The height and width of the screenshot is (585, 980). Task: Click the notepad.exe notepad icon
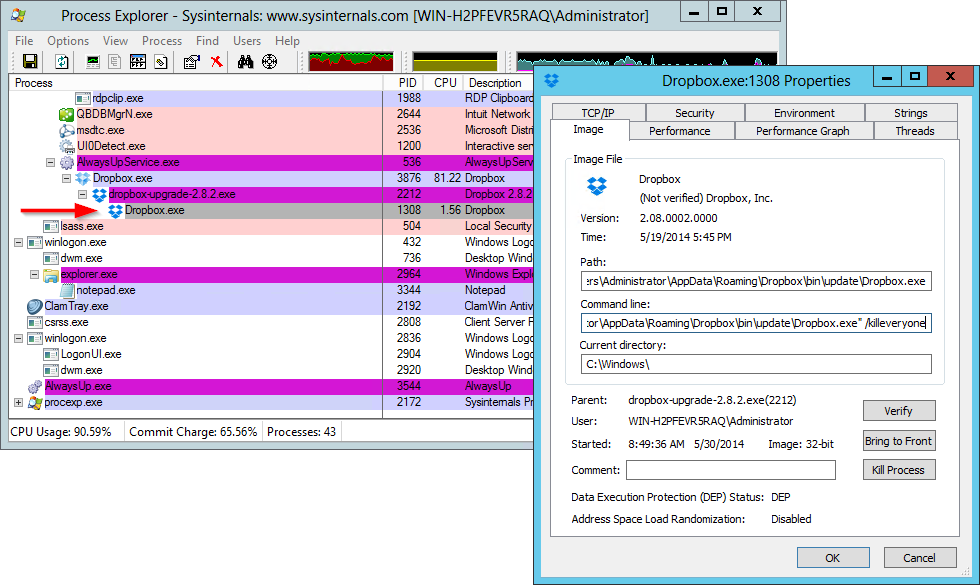[67, 291]
